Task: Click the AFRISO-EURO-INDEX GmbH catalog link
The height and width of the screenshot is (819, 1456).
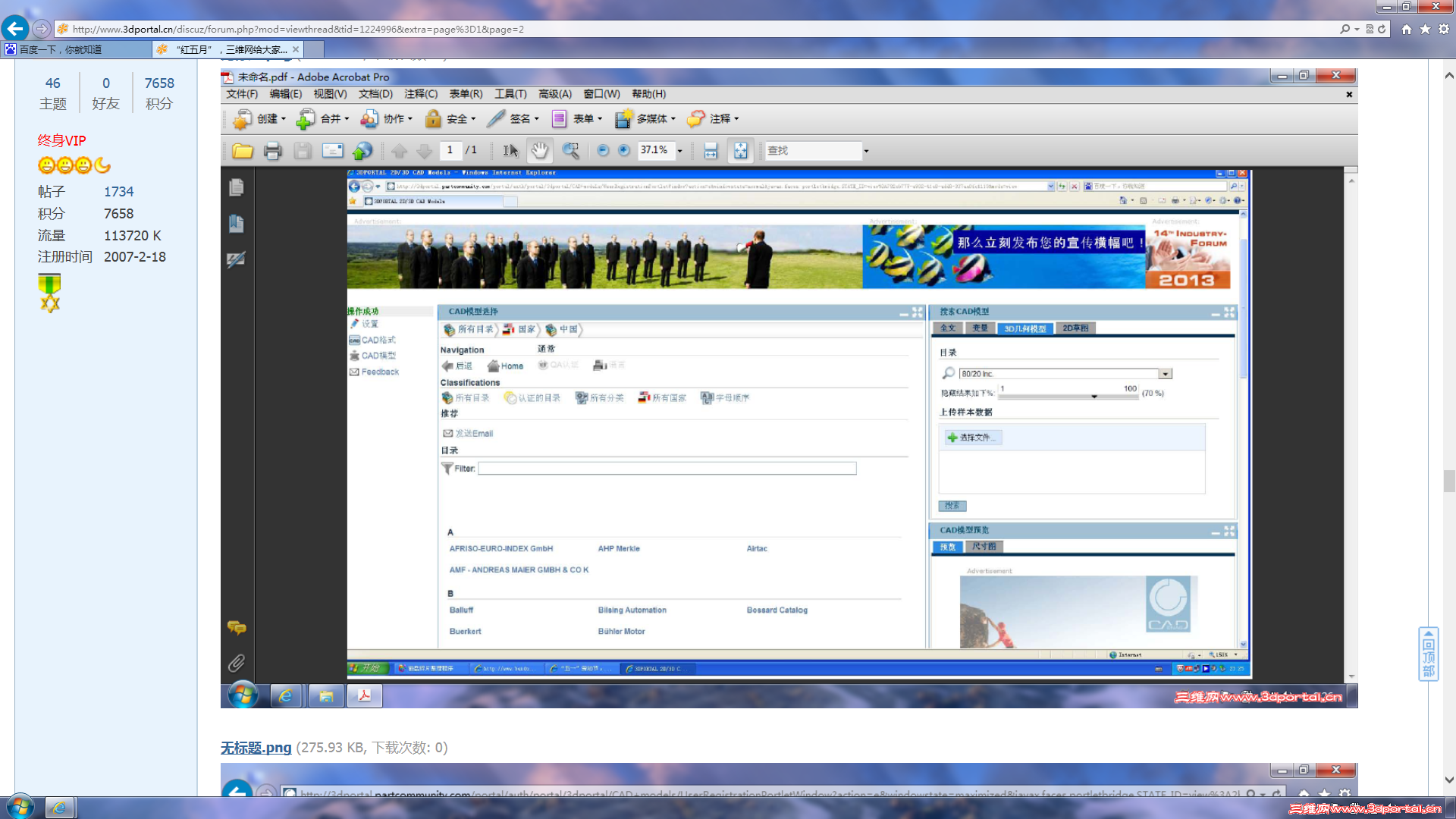Action: click(500, 548)
